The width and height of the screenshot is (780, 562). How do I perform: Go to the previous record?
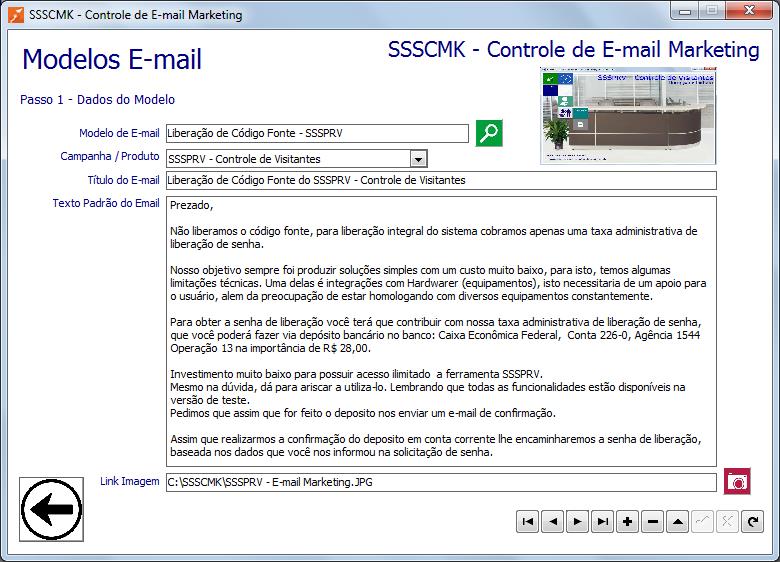click(552, 522)
